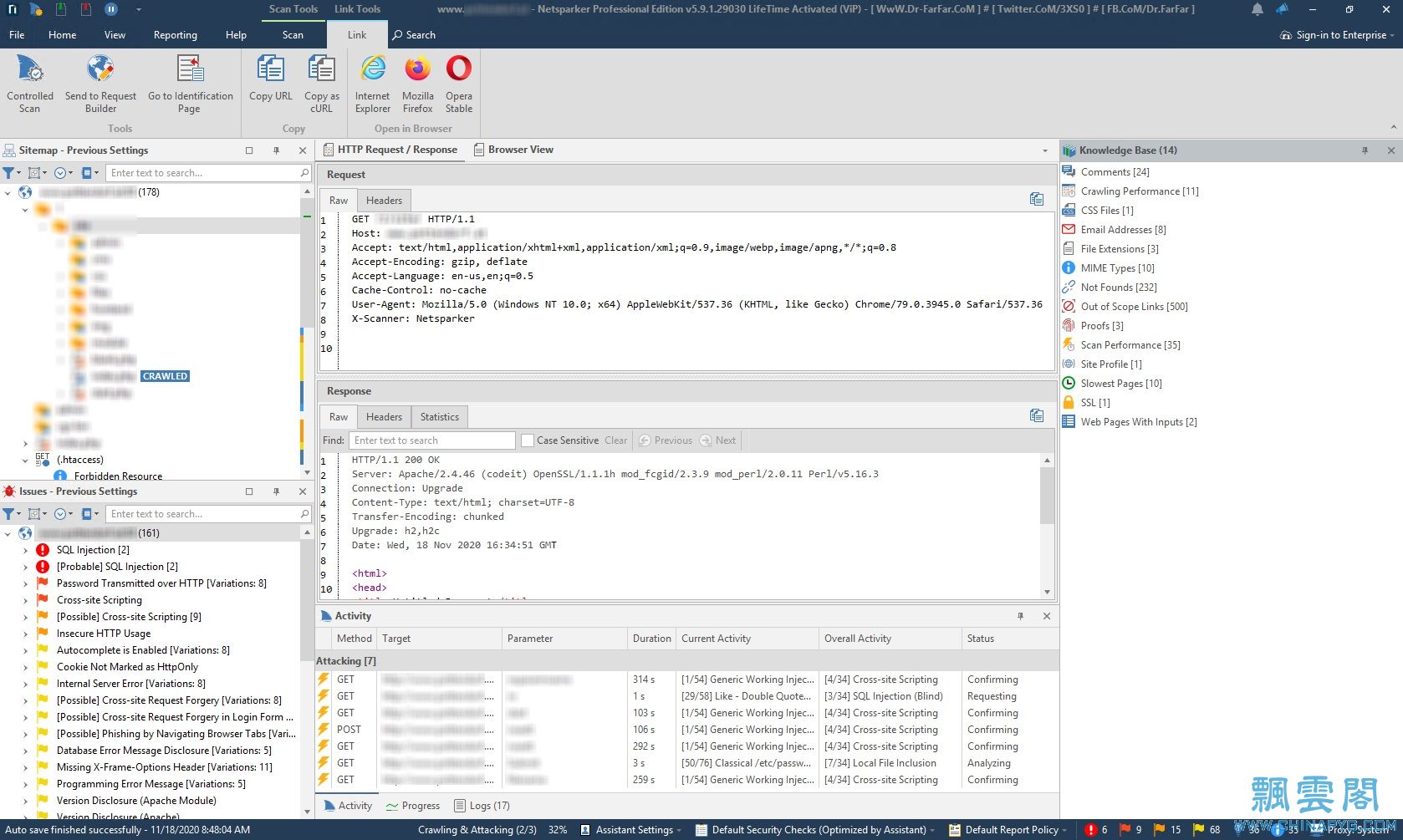The height and width of the screenshot is (840, 1403).
Task: Open link in Mozilla Firefox
Action: click(x=417, y=84)
